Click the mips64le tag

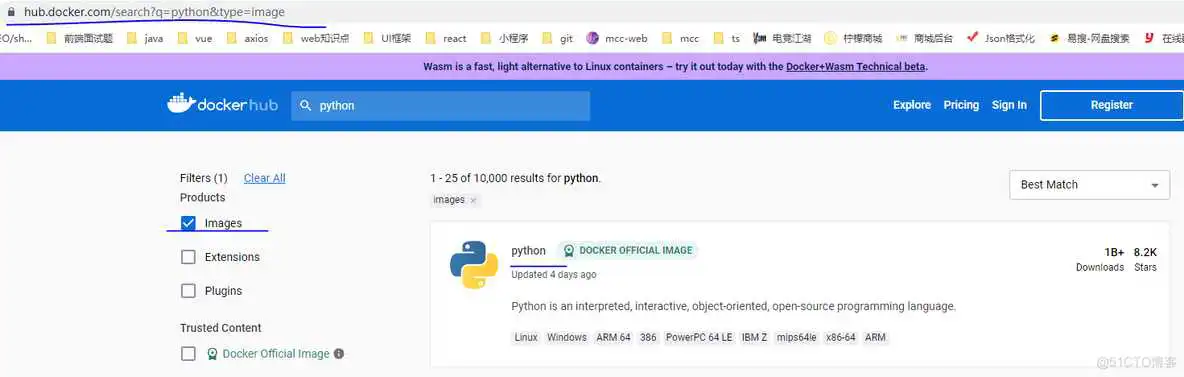tap(796, 338)
